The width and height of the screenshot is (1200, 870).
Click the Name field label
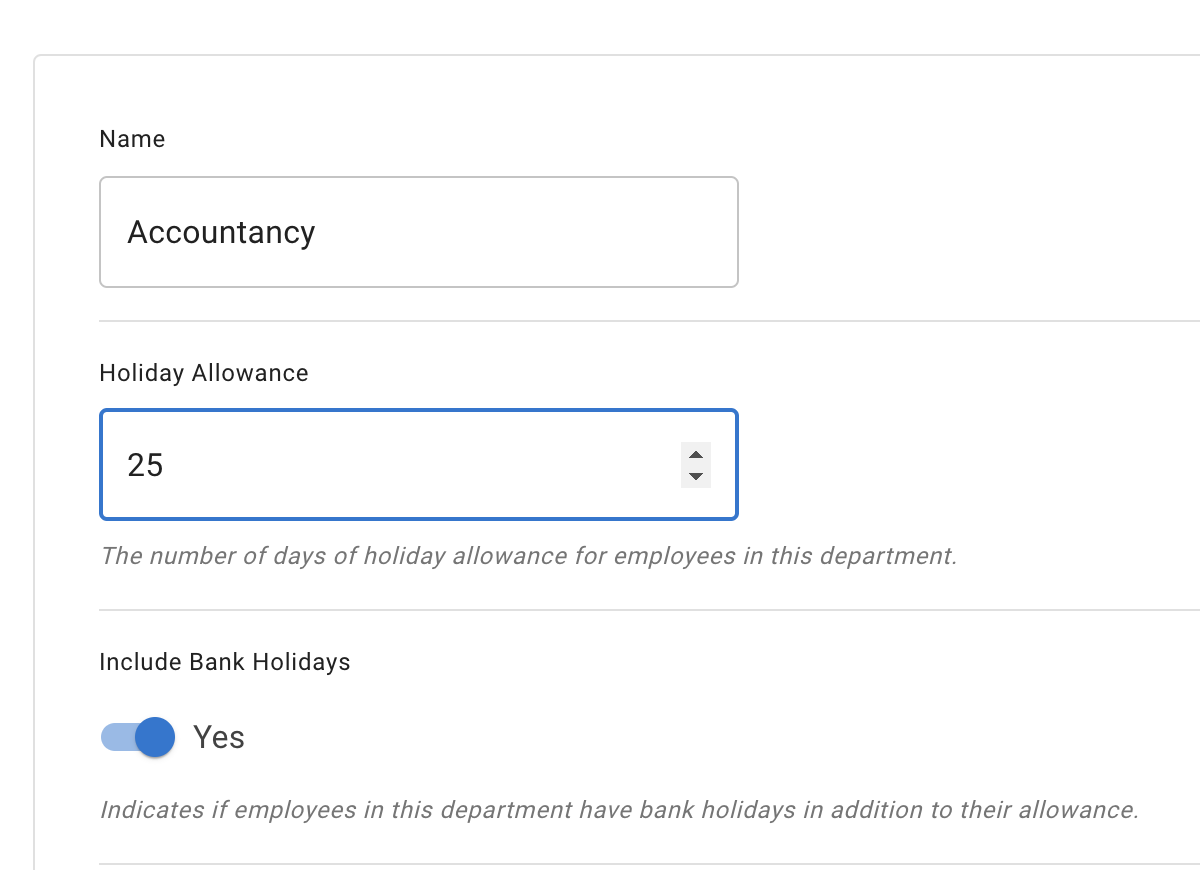coord(131,139)
